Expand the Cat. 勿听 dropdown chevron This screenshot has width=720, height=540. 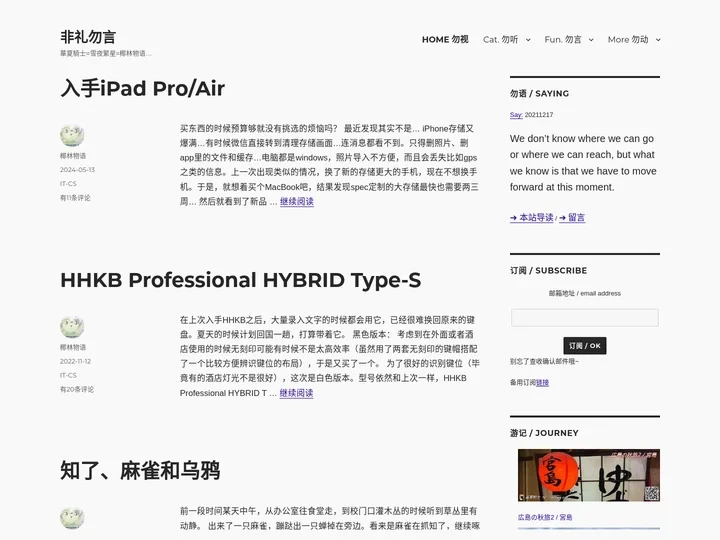point(528,40)
